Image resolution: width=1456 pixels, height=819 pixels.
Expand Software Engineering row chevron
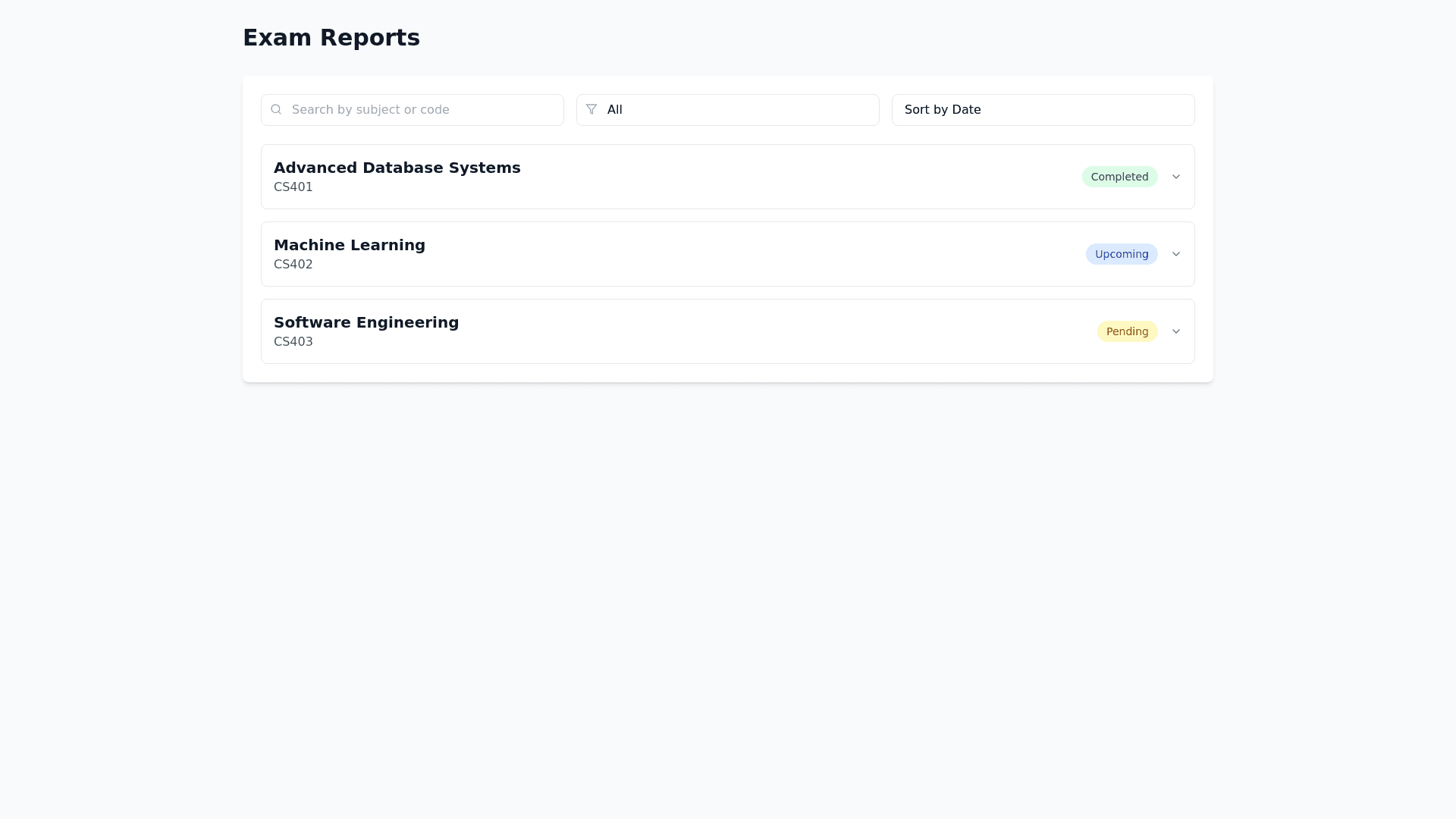(1175, 331)
